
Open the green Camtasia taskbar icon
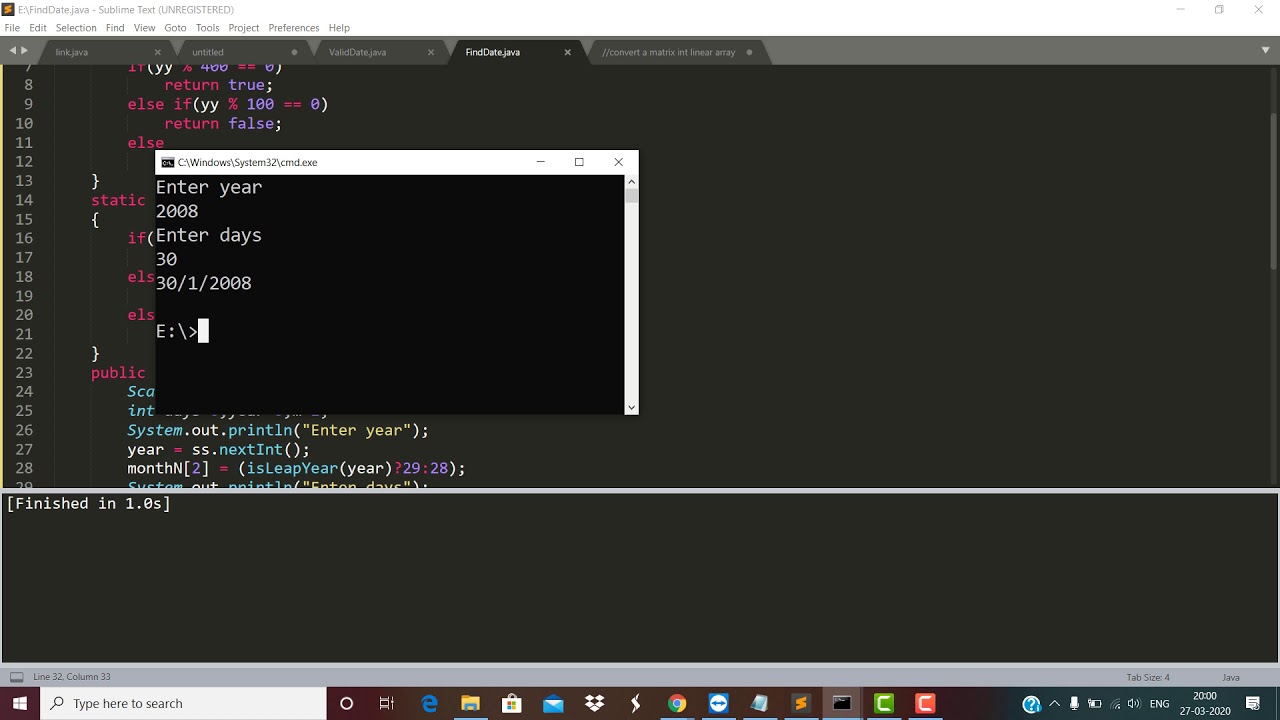(x=884, y=703)
